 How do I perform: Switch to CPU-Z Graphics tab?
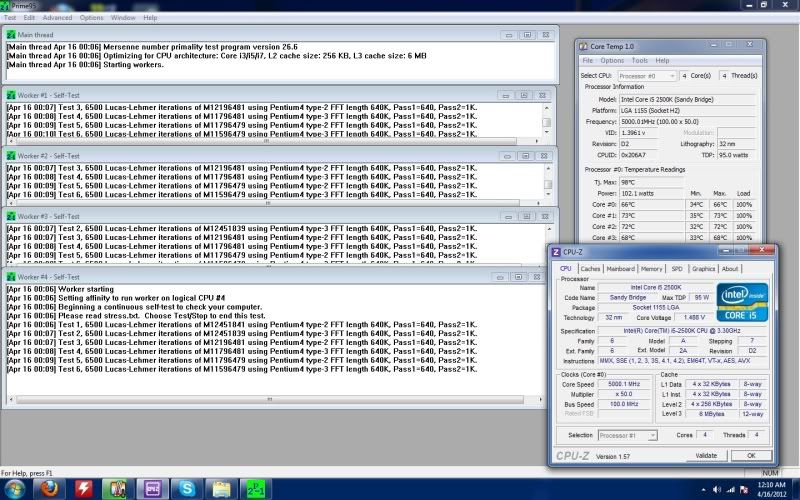click(x=704, y=269)
